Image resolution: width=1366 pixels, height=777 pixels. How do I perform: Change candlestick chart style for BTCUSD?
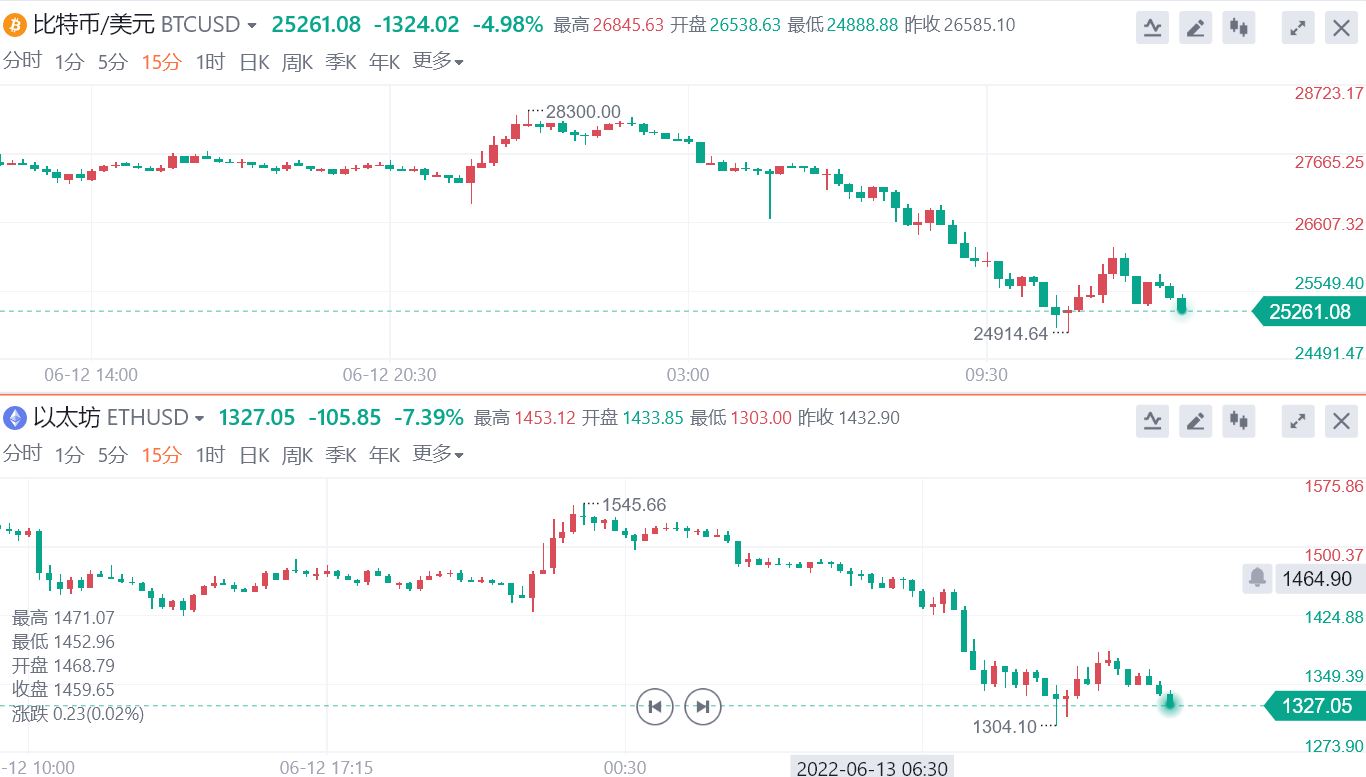(x=1239, y=28)
